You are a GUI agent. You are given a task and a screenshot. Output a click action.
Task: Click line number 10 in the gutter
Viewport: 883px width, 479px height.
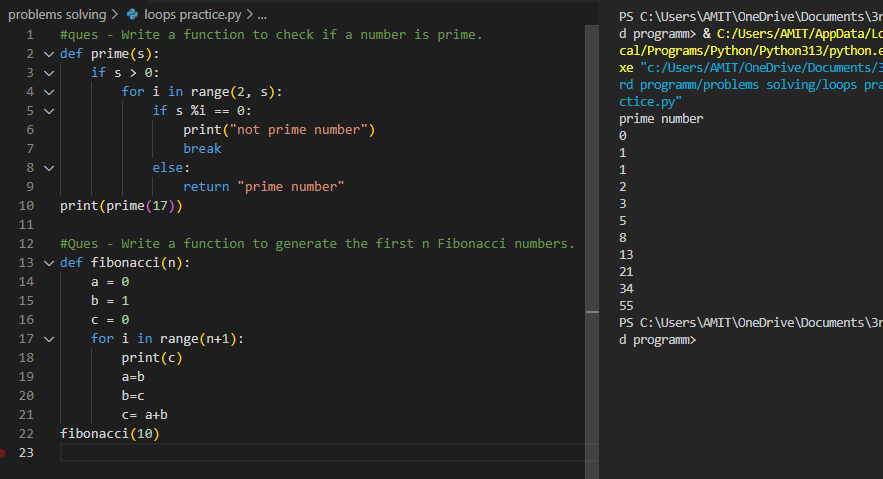point(26,206)
